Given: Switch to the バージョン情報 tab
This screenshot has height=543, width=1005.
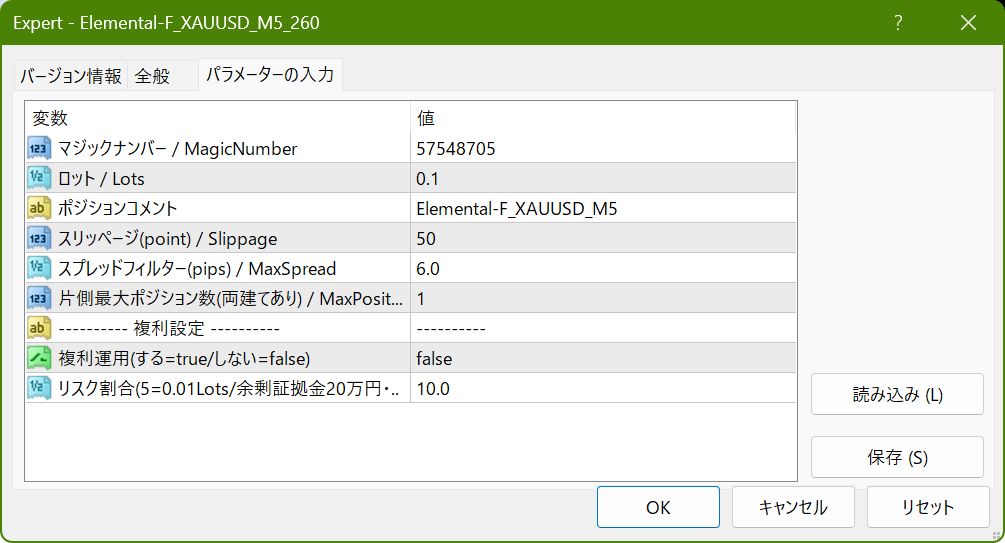Looking at the screenshot, I should click(71, 76).
